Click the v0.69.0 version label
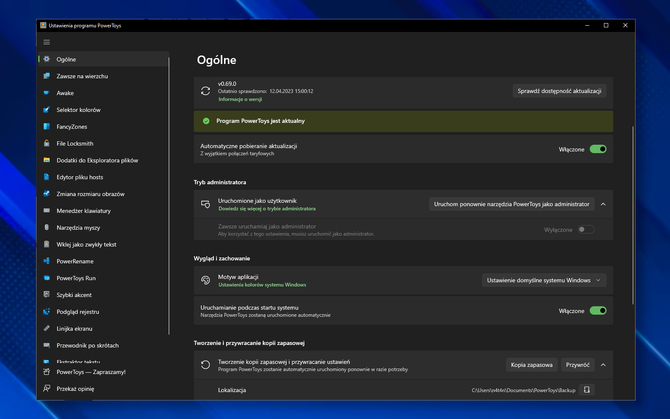Viewport: 670px width, 419px height. 227,84
